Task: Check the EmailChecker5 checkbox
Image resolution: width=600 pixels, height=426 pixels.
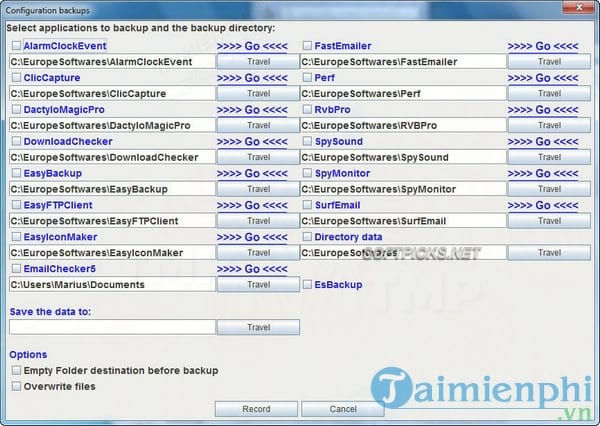Action: coord(16,268)
